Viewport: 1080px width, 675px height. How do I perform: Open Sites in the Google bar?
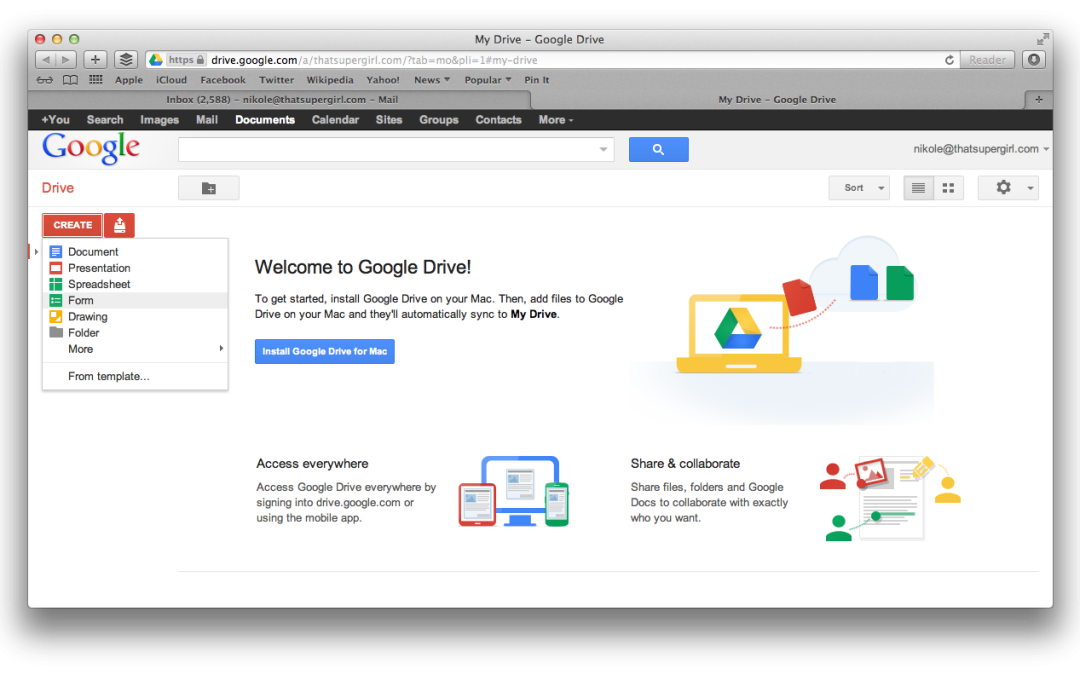[389, 120]
